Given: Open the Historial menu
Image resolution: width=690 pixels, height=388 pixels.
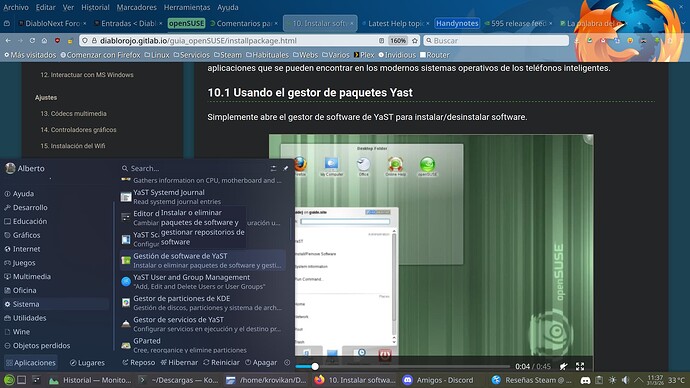Looking at the screenshot, I should coord(95,7).
